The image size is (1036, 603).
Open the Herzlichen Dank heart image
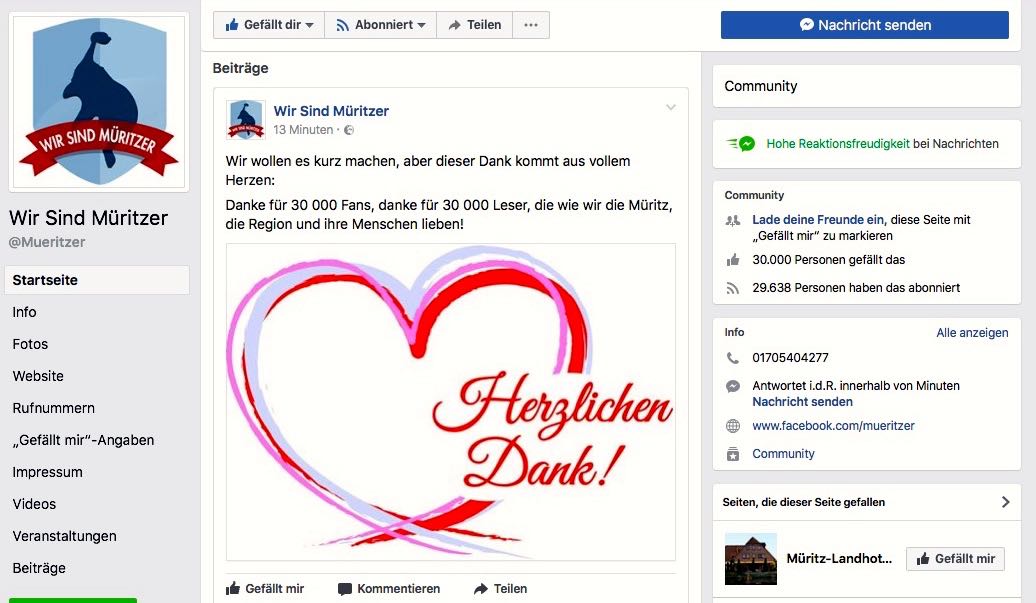pos(451,402)
